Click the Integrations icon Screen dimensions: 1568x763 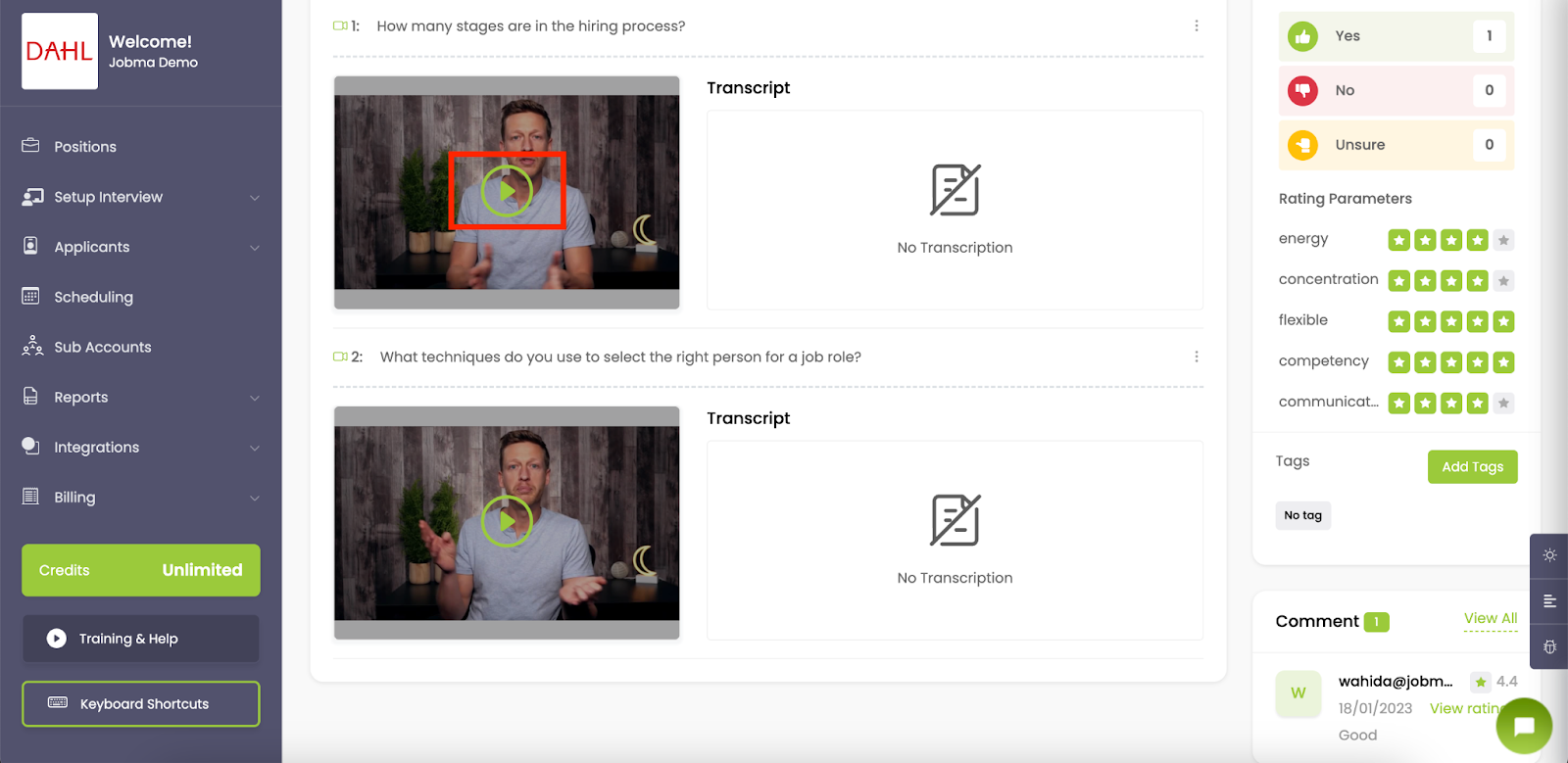tap(30, 446)
